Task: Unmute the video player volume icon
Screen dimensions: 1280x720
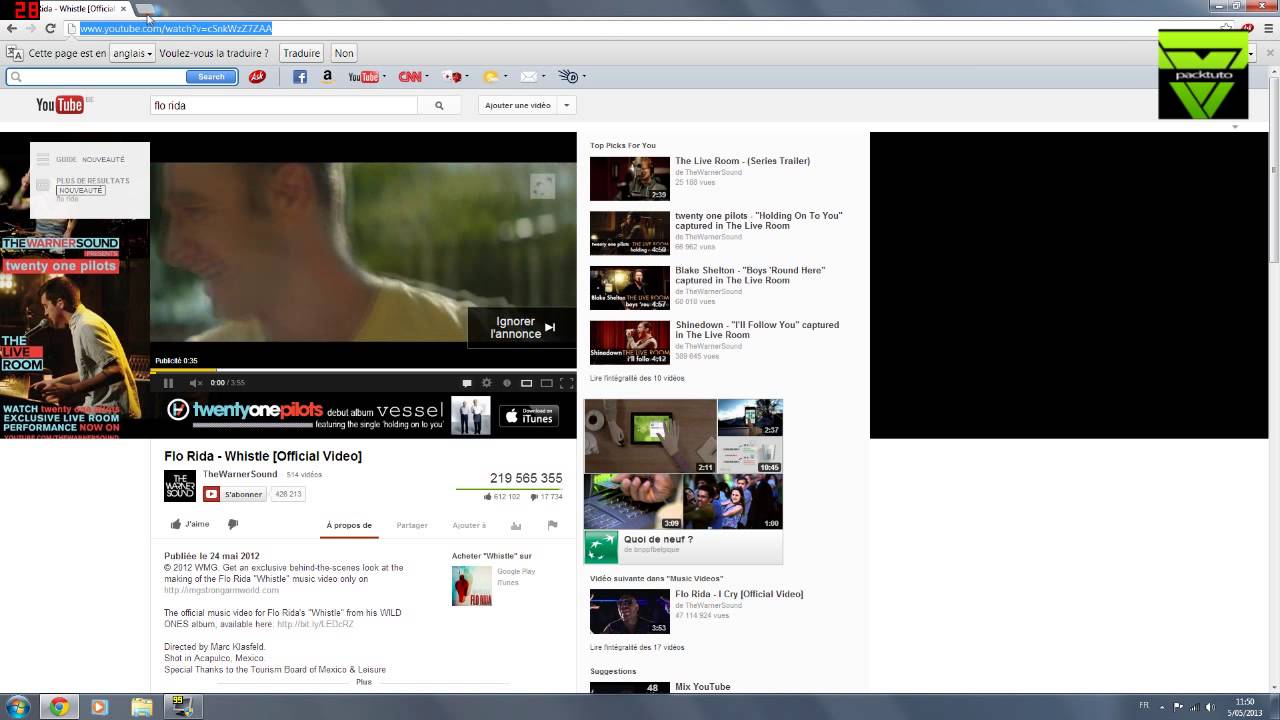Action: pyautogui.click(x=196, y=383)
